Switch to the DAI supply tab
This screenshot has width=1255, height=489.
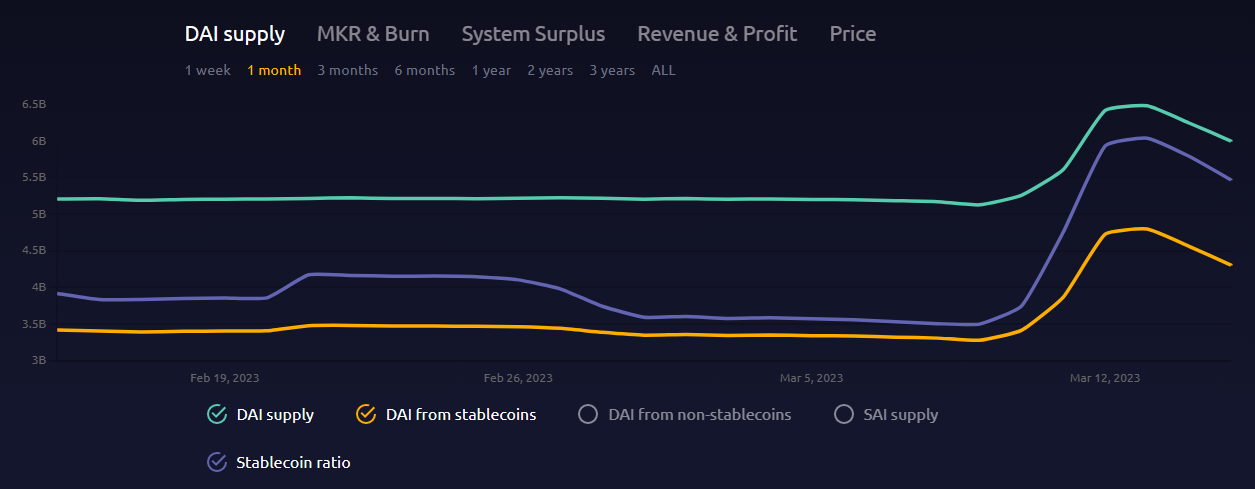[235, 34]
